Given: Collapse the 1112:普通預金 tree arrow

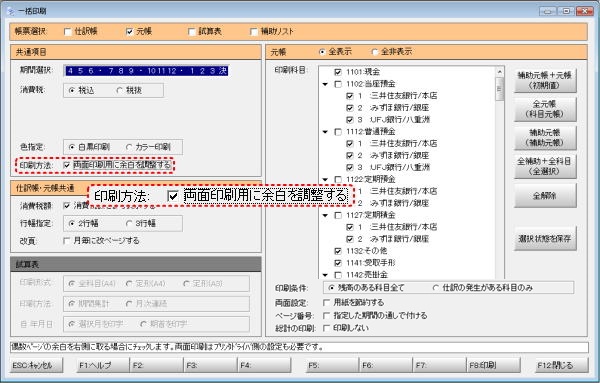Looking at the screenshot, I should 325,132.
